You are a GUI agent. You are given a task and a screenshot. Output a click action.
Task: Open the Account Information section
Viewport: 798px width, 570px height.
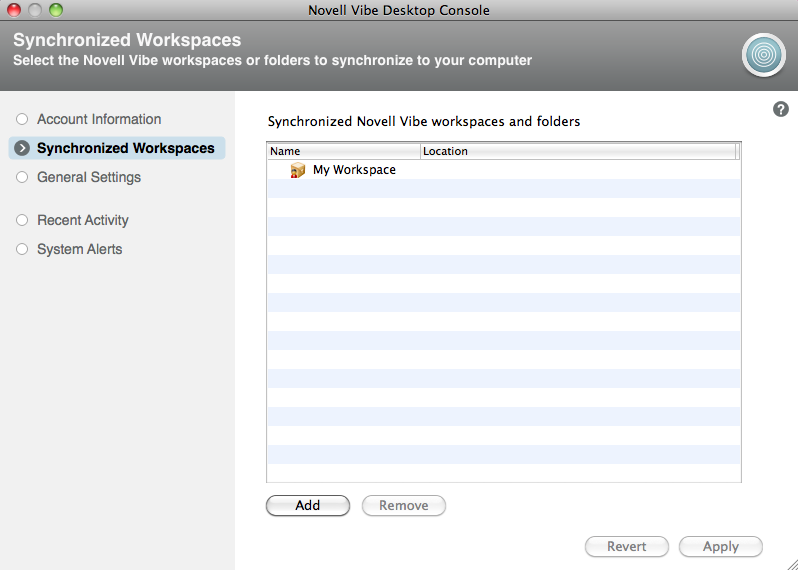99,119
